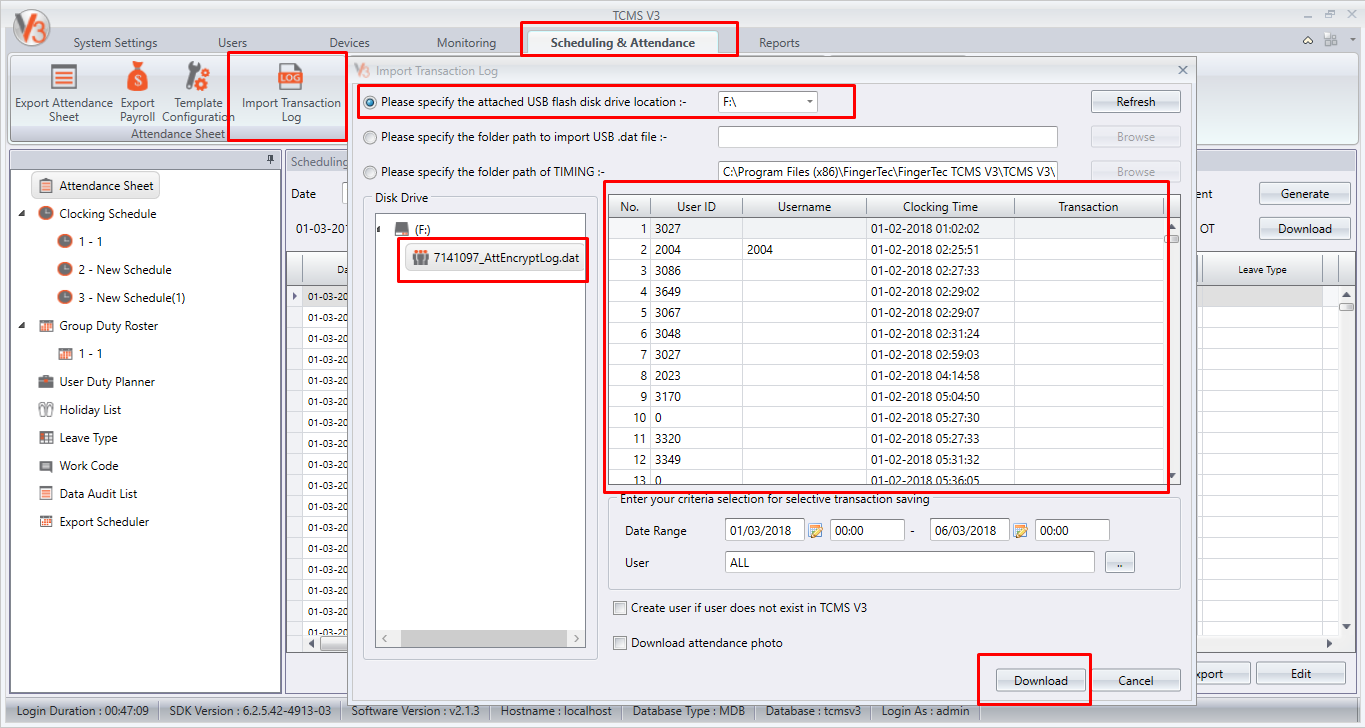Cancel the Import Transaction Log dialog

click(1136, 680)
